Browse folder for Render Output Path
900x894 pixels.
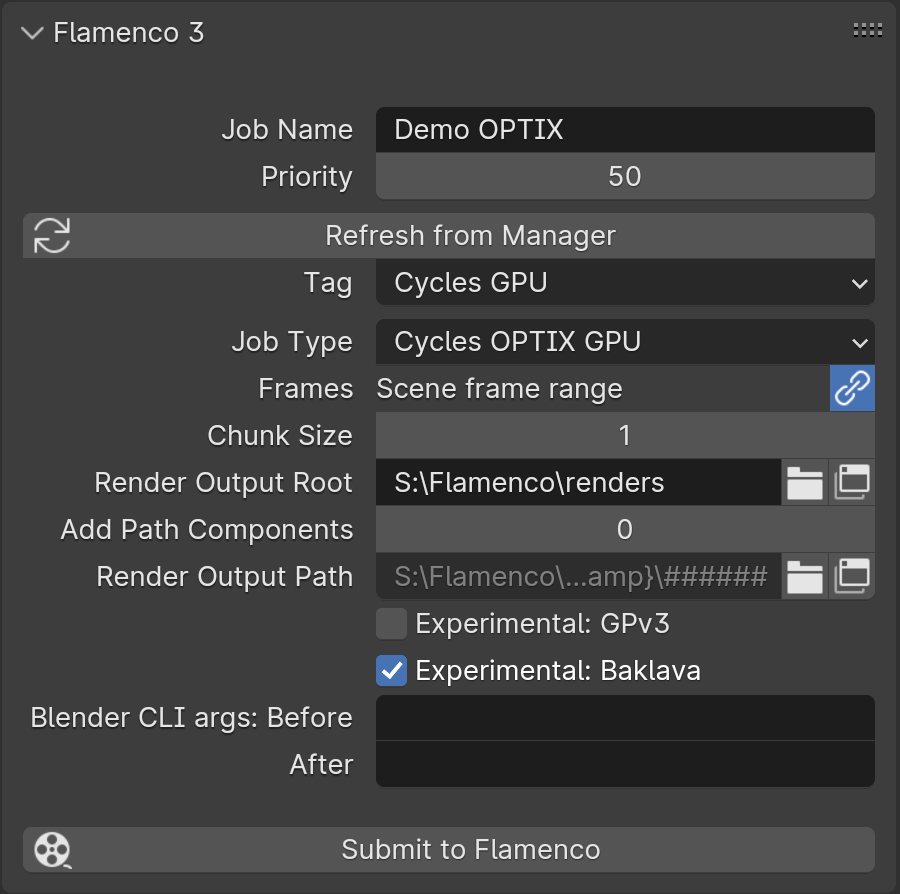click(804, 577)
